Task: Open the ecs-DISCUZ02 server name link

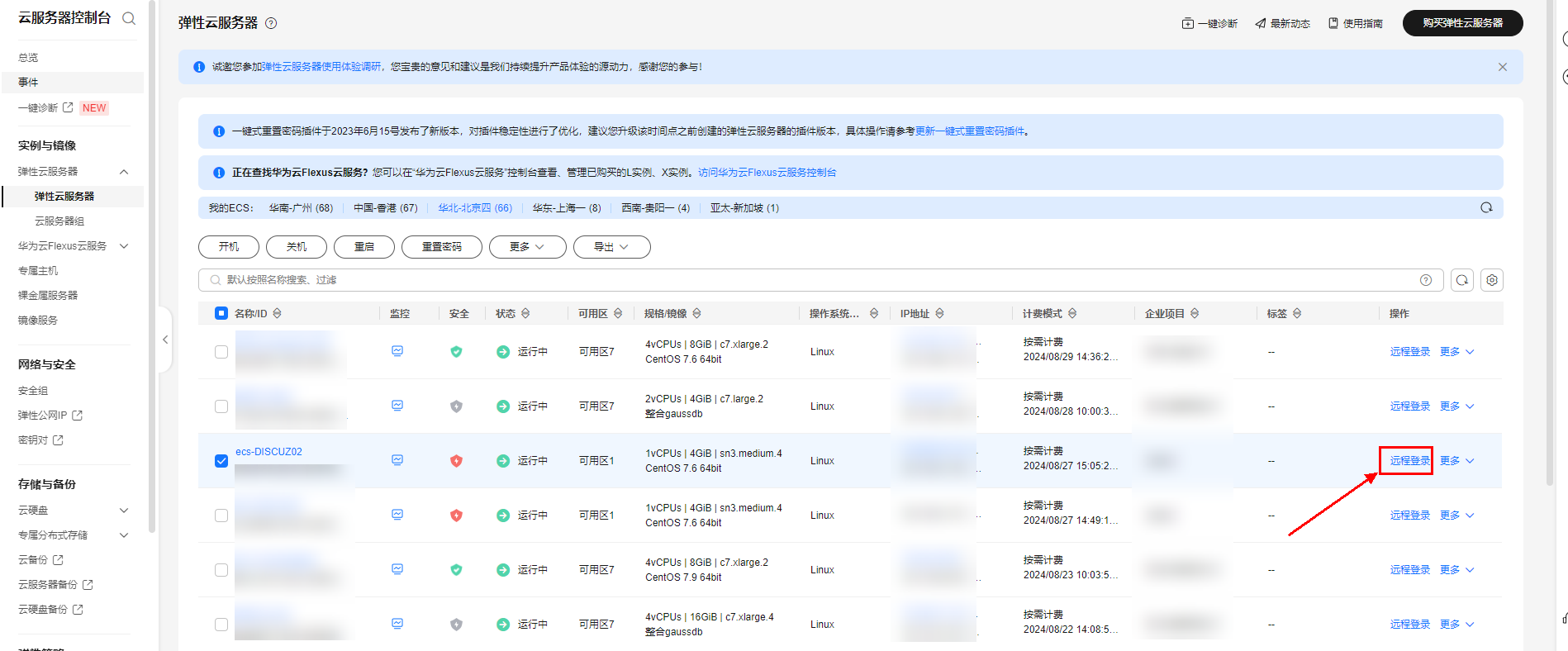Action: [x=268, y=452]
